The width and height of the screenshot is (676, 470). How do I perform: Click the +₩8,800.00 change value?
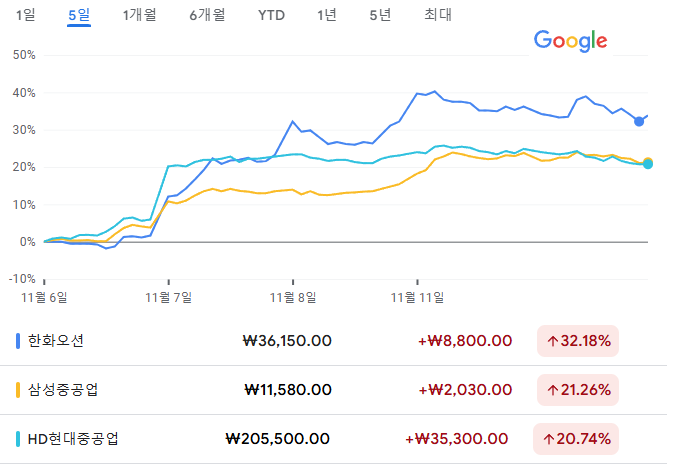point(465,341)
